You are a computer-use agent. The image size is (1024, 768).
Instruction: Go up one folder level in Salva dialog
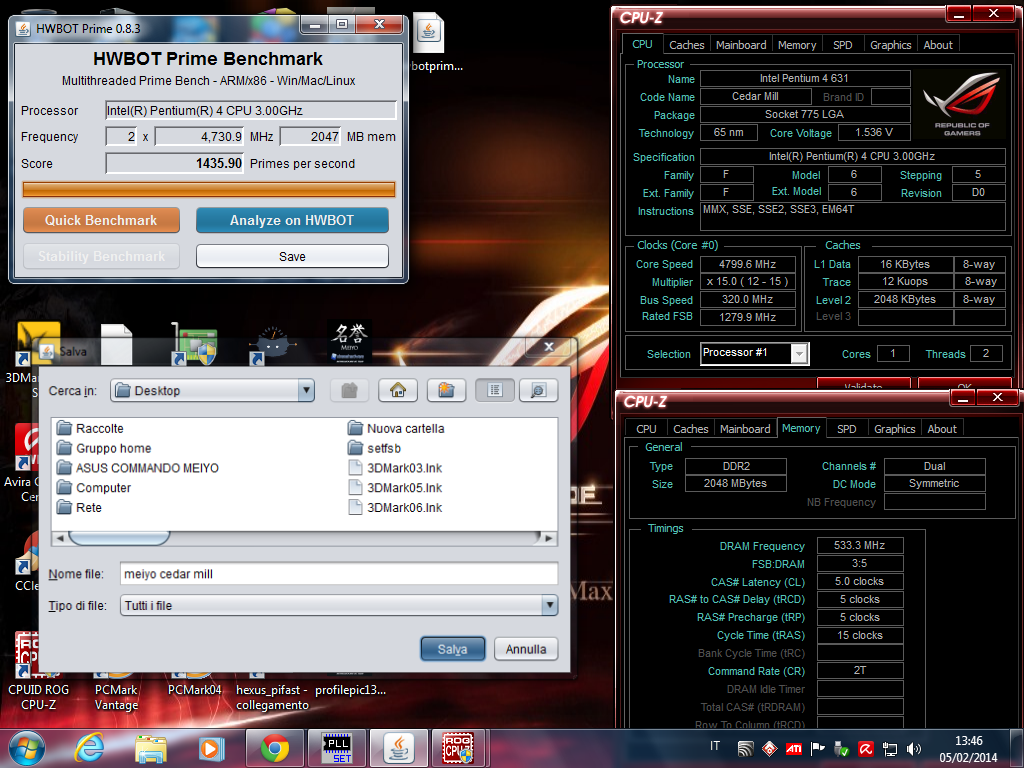[349, 391]
